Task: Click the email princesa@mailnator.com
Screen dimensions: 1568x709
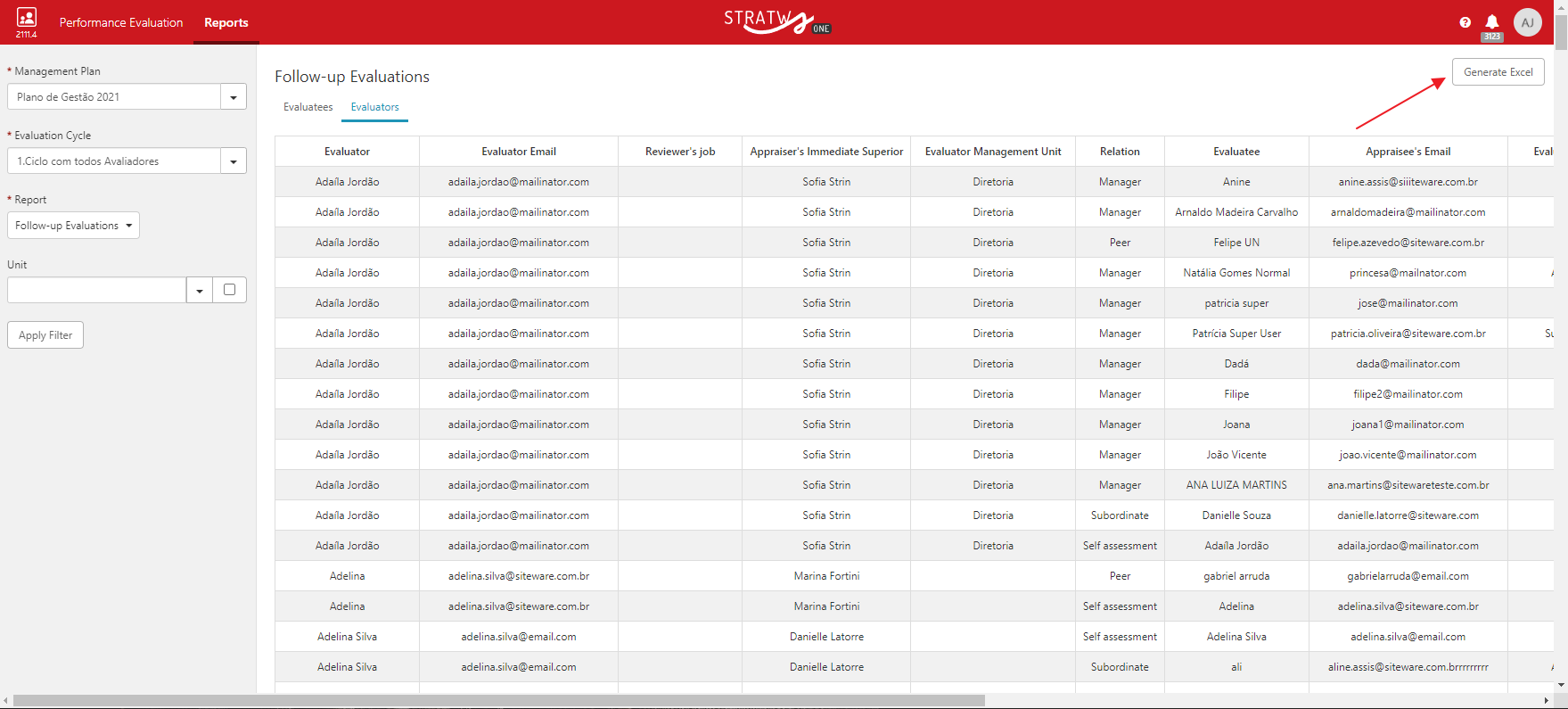Action: [x=1408, y=273]
